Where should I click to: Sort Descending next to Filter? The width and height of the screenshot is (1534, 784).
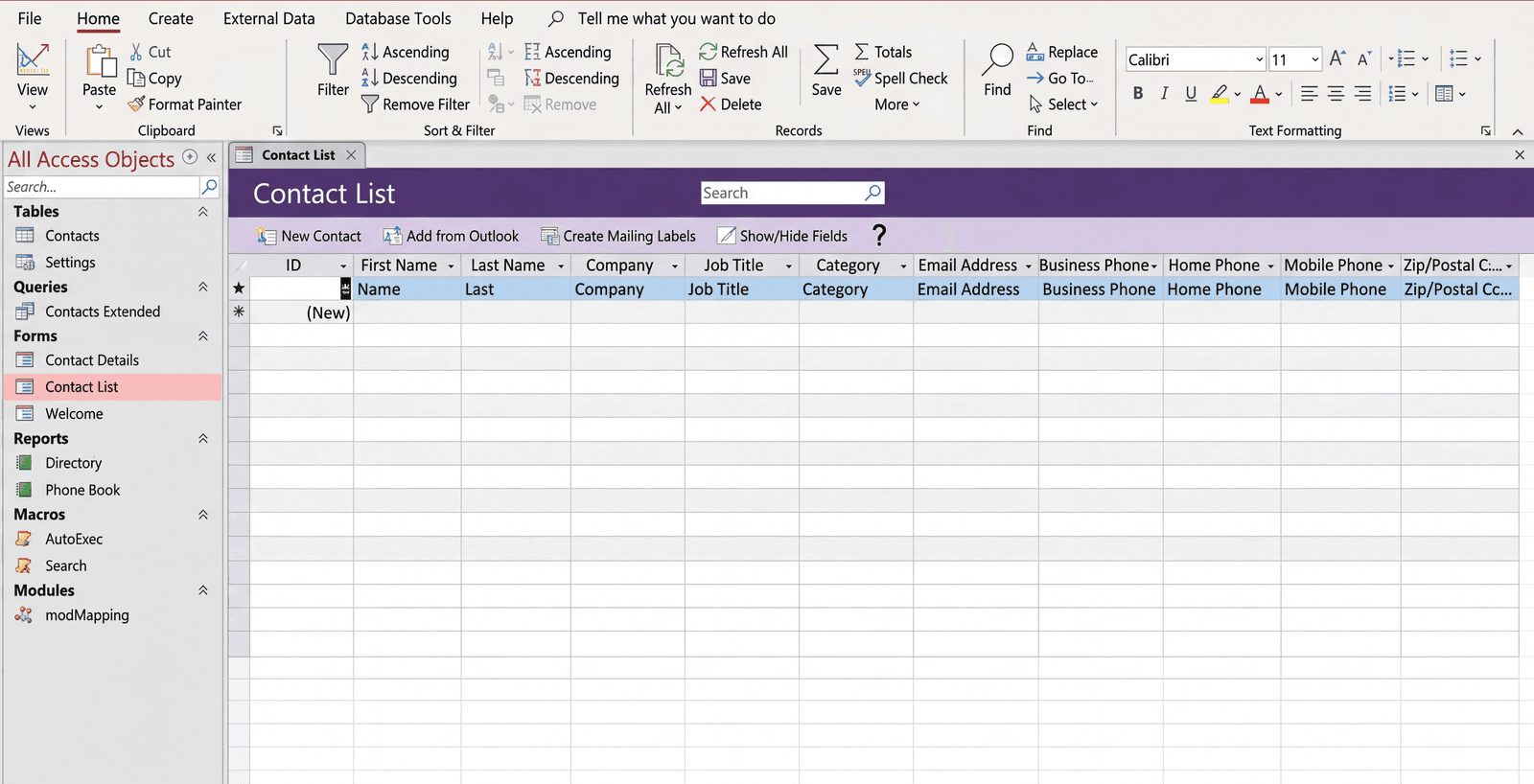coord(409,78)
